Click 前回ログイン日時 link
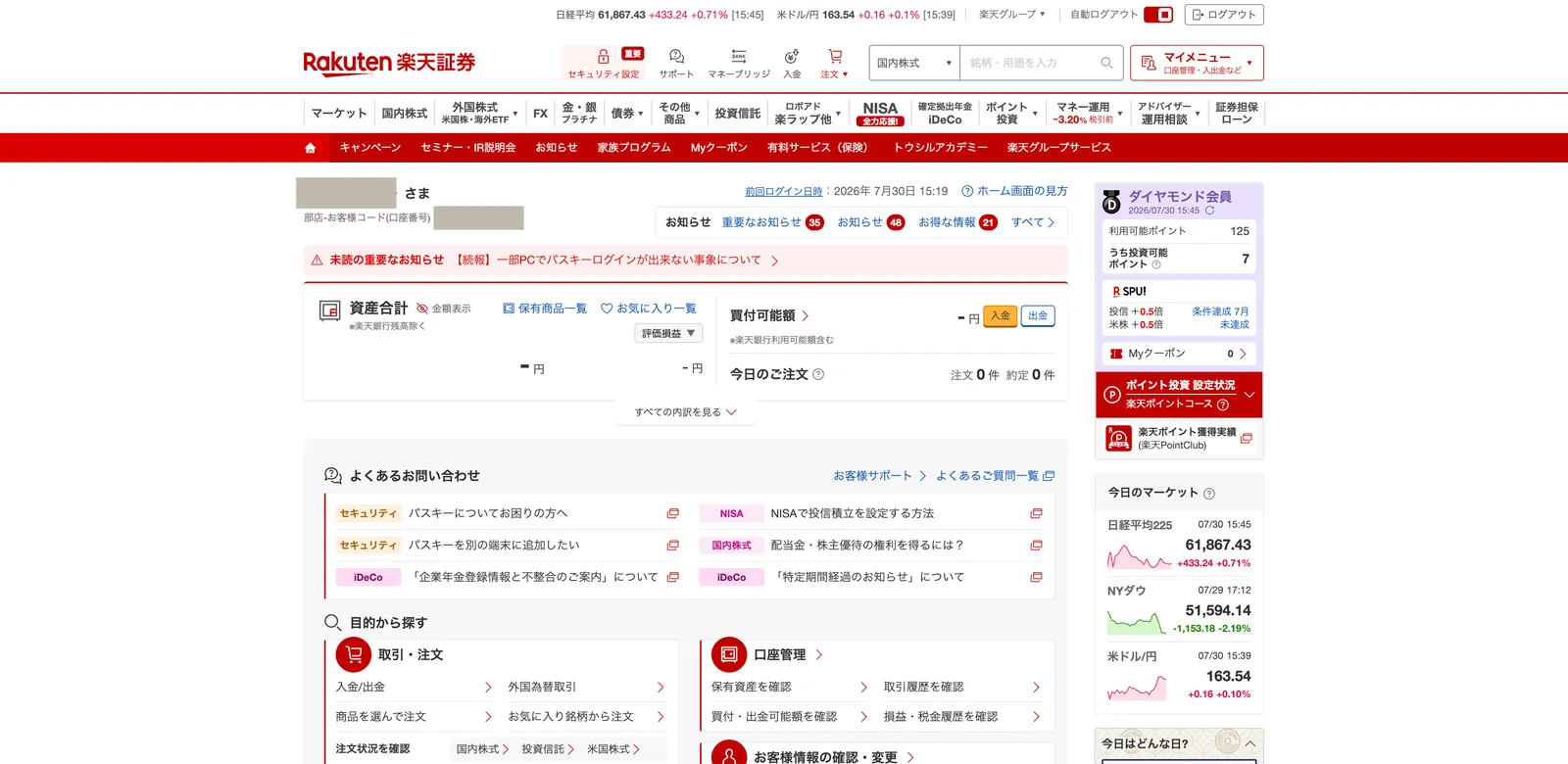The width and height of the screenshot is (1568, 764). [x=783, y=192]
